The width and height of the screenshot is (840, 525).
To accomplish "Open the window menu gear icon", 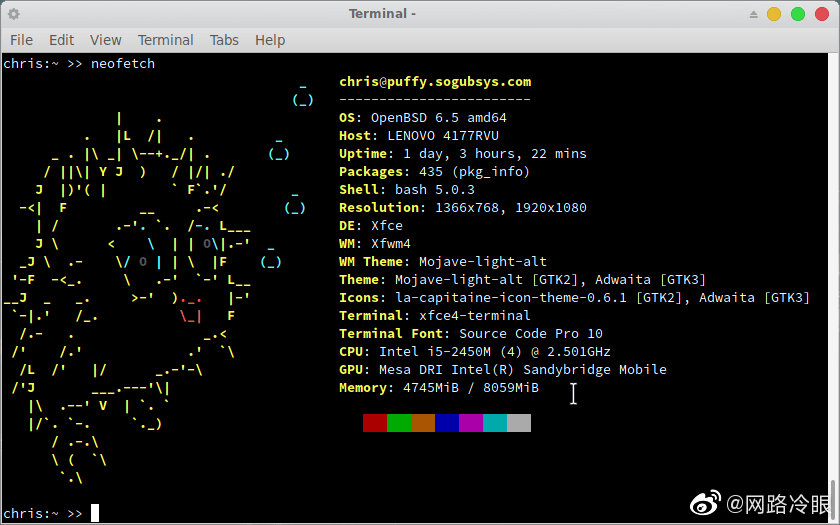I will (14, 14).
